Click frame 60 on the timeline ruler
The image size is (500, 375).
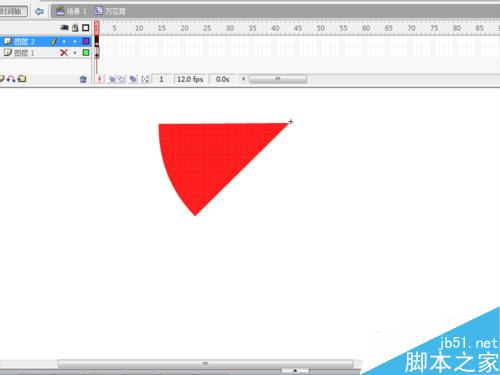click(x=366, y=28)
